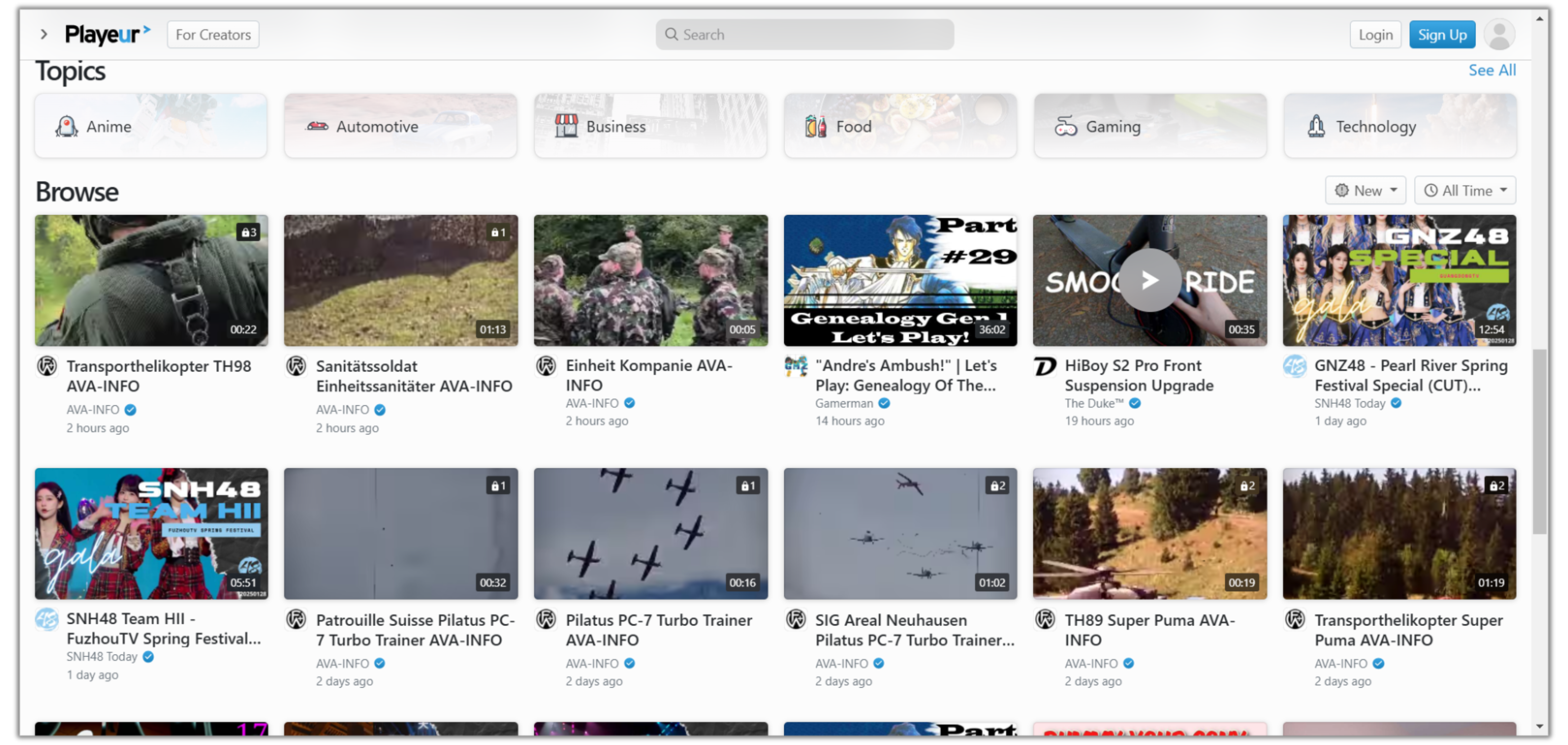Open SIG Areal Neuhausen video thumbnail
Screen dimensions: 1568x745
pos(900,534)
